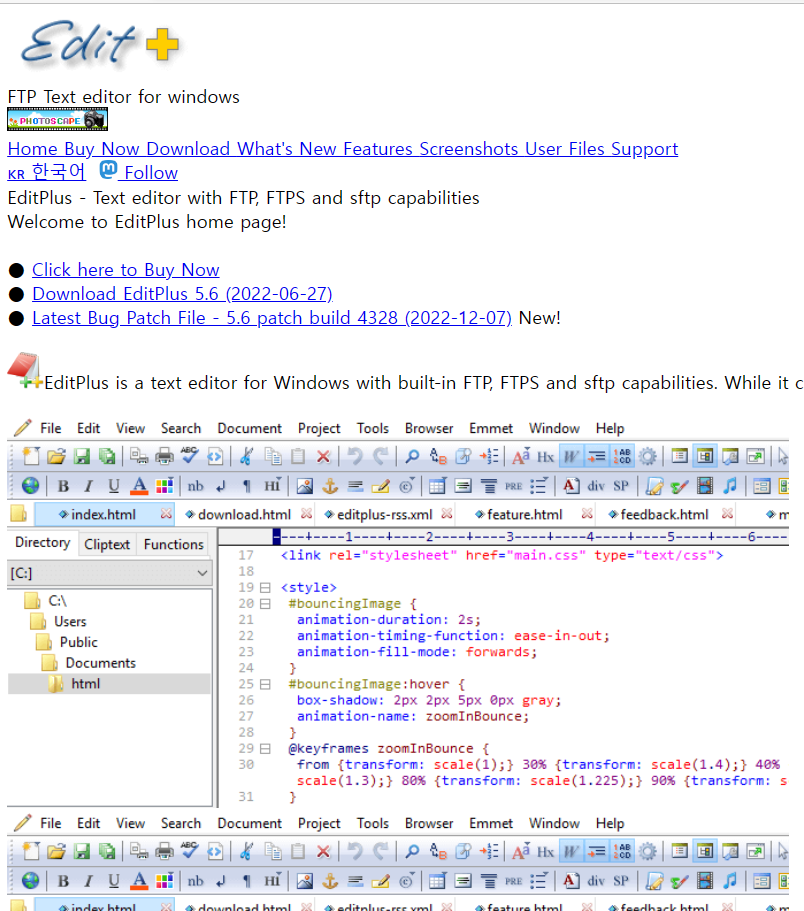Viewport: 804px width, 911px height.
Task: Click the ABC spell check icon in upper screenshot
Action: coord(189,457)
